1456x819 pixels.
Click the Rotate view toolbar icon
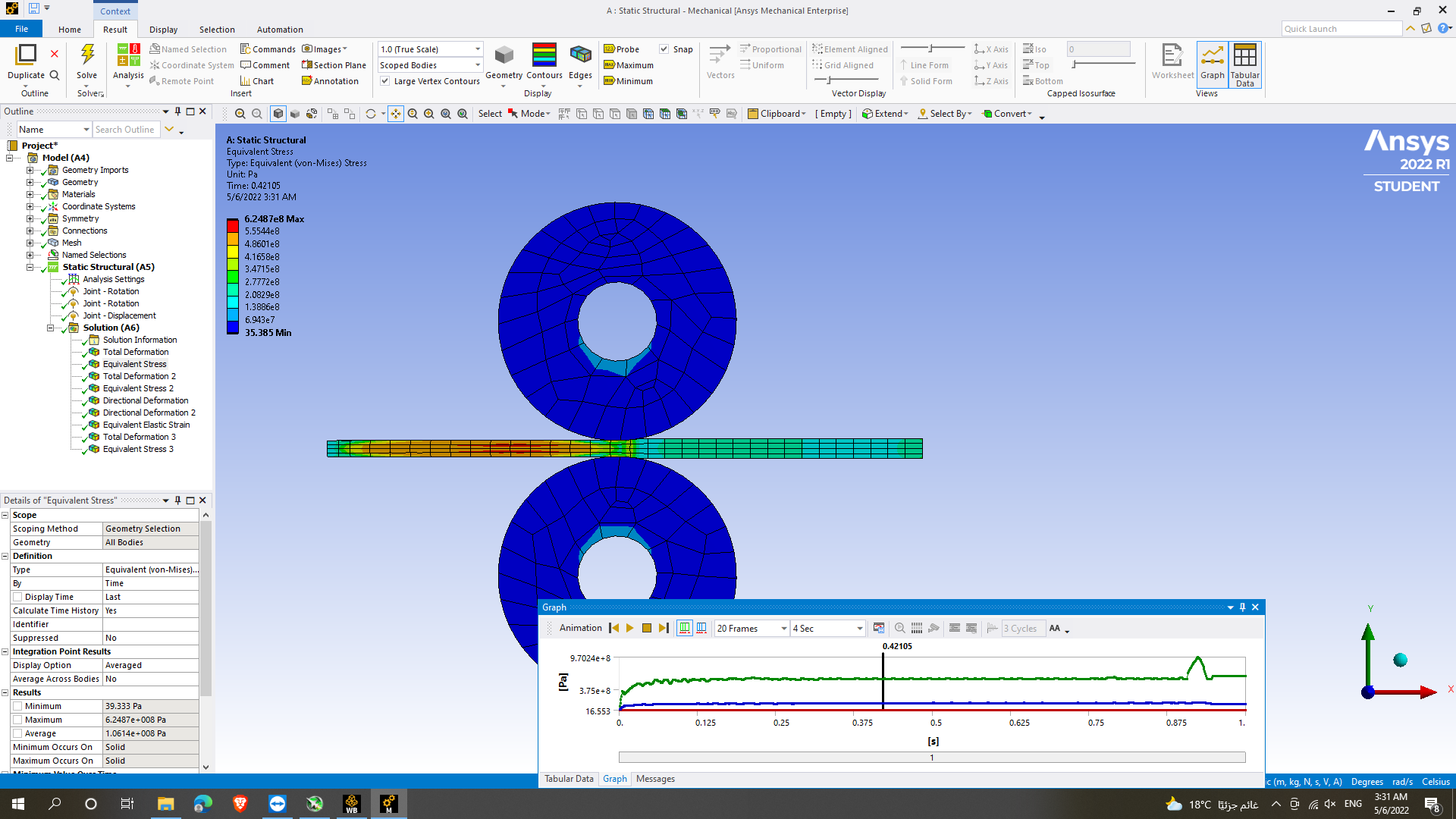370,114
